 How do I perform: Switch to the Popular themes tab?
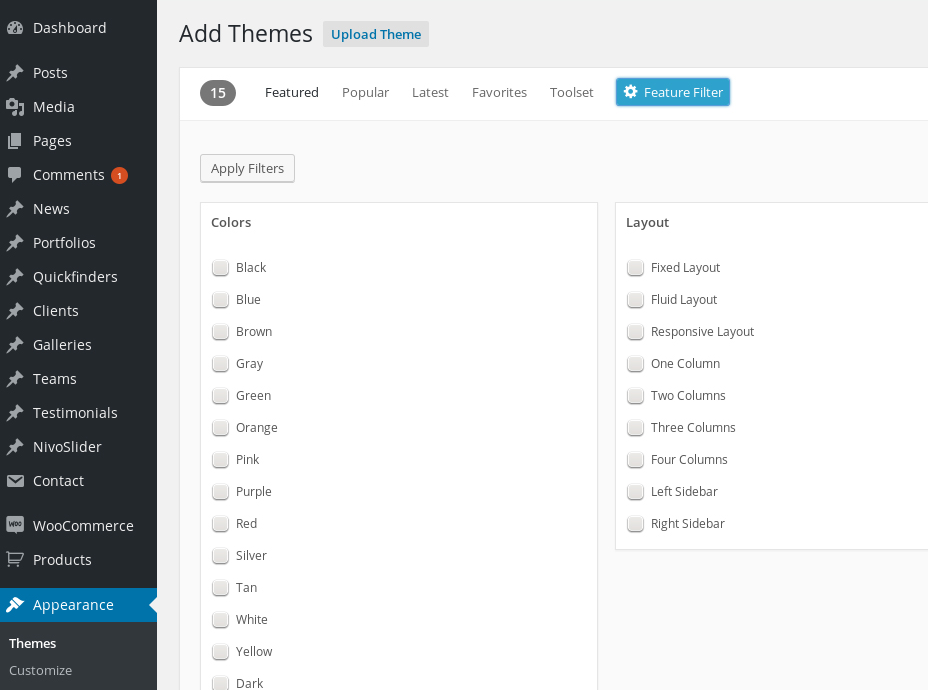[x=365, y=93]
